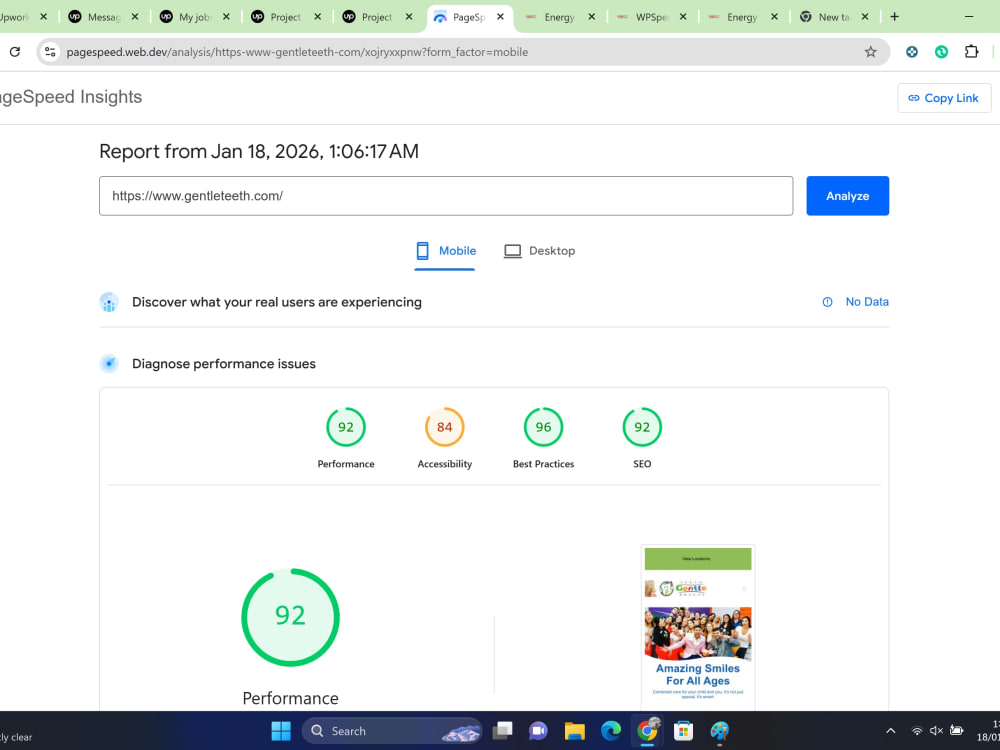Close the PageSpeed tab
This screenshot has width=1000, height=750.
(x=501, y=17)
